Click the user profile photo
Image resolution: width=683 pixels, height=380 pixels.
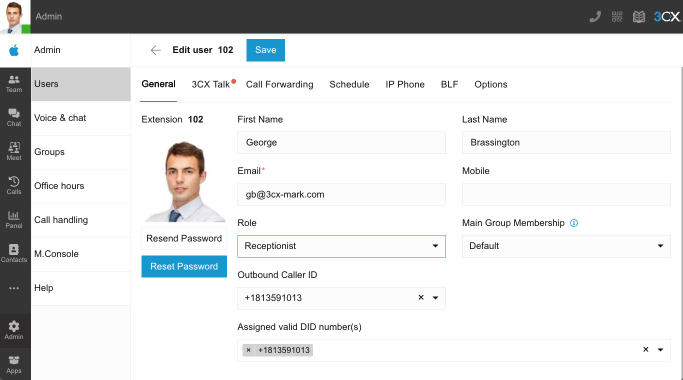point(185,181)
